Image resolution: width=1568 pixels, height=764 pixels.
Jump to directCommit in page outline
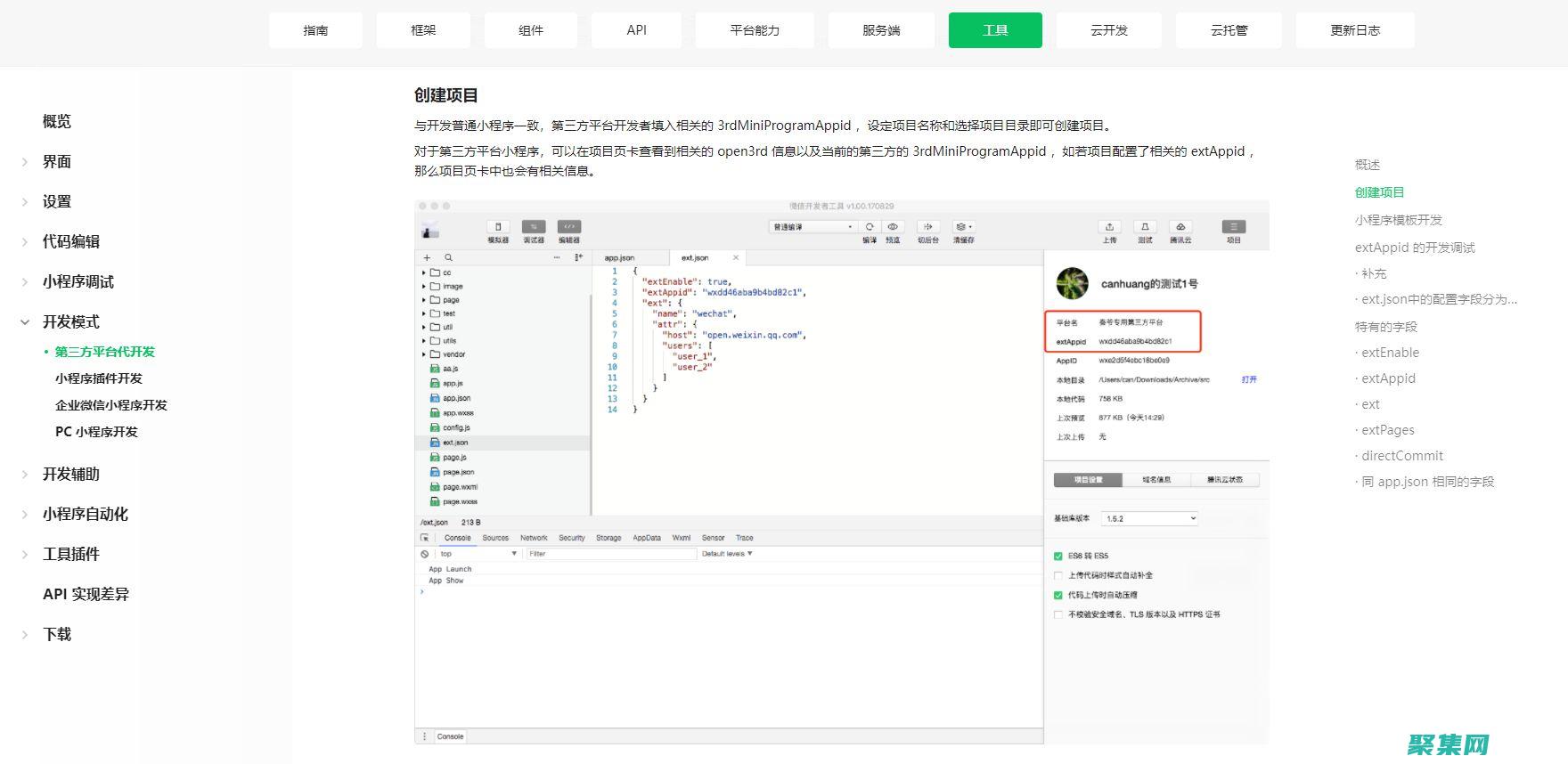[1402, 456]
